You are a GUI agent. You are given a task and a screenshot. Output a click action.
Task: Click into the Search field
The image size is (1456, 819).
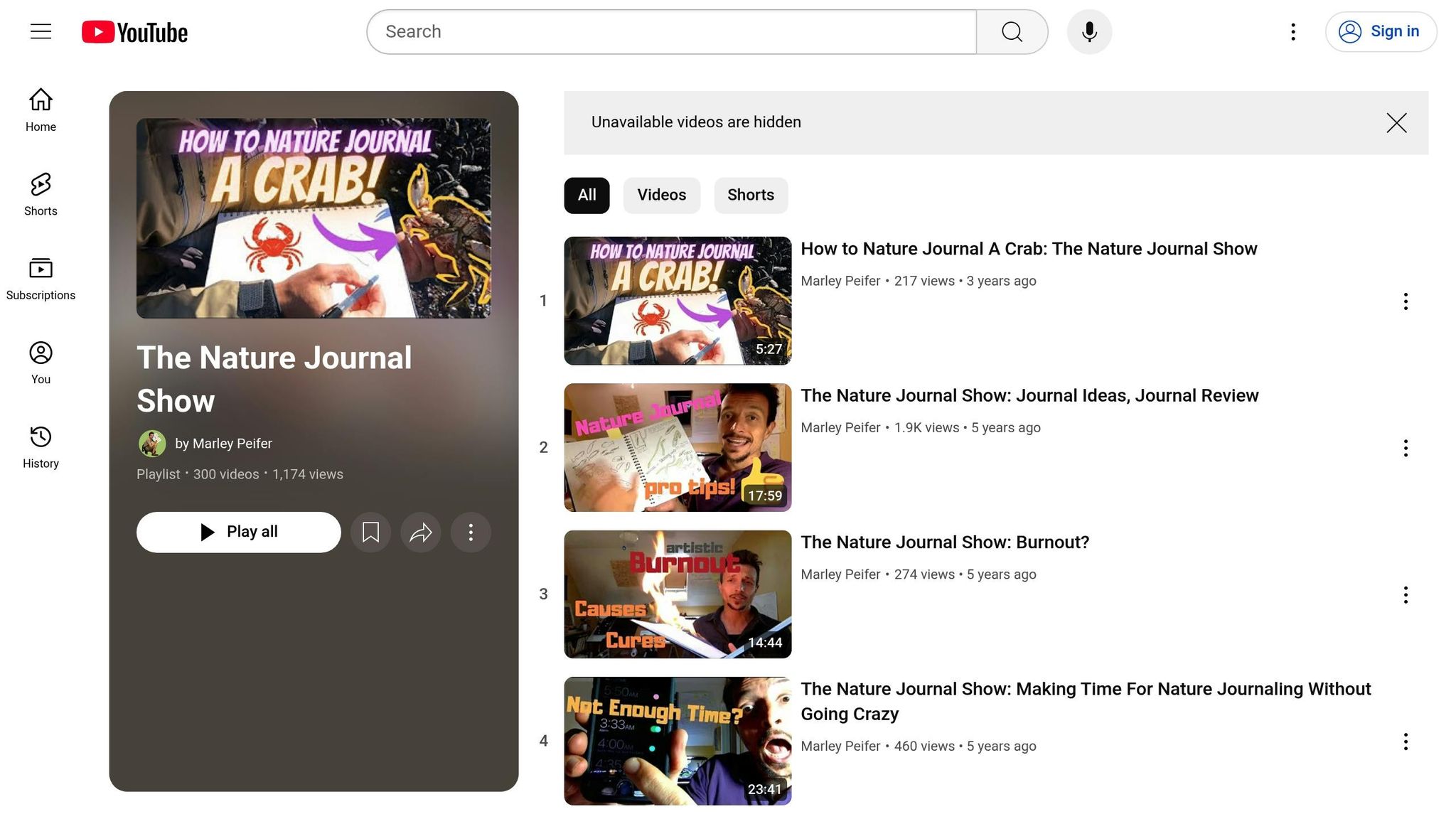coord(671,32)
